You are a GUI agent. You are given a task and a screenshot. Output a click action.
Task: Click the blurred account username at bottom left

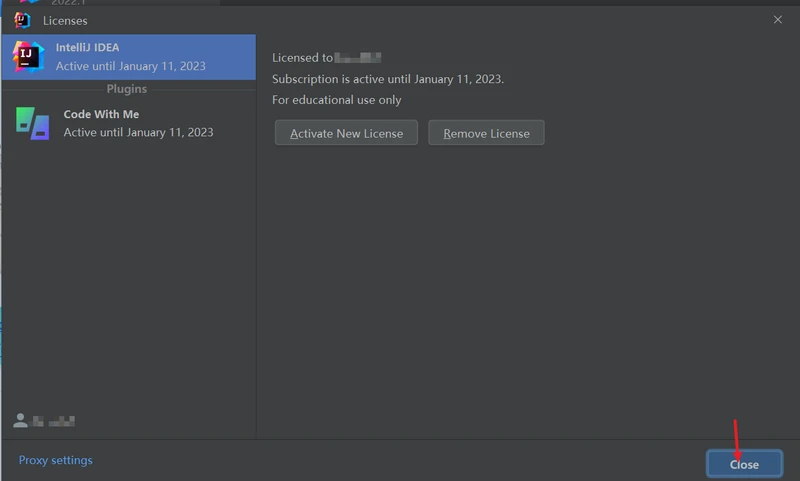53,421
